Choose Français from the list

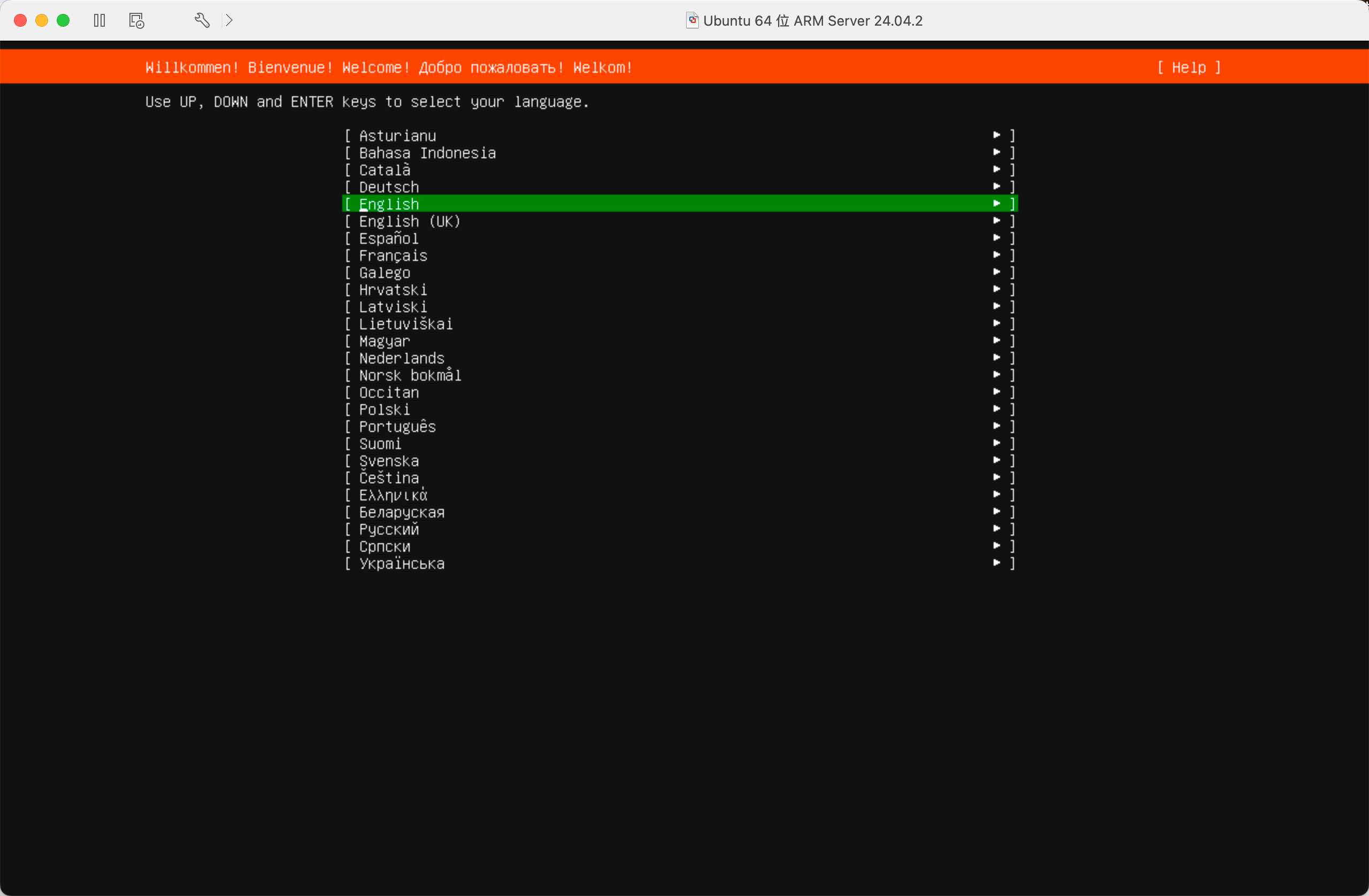click(x=680, y=256)
